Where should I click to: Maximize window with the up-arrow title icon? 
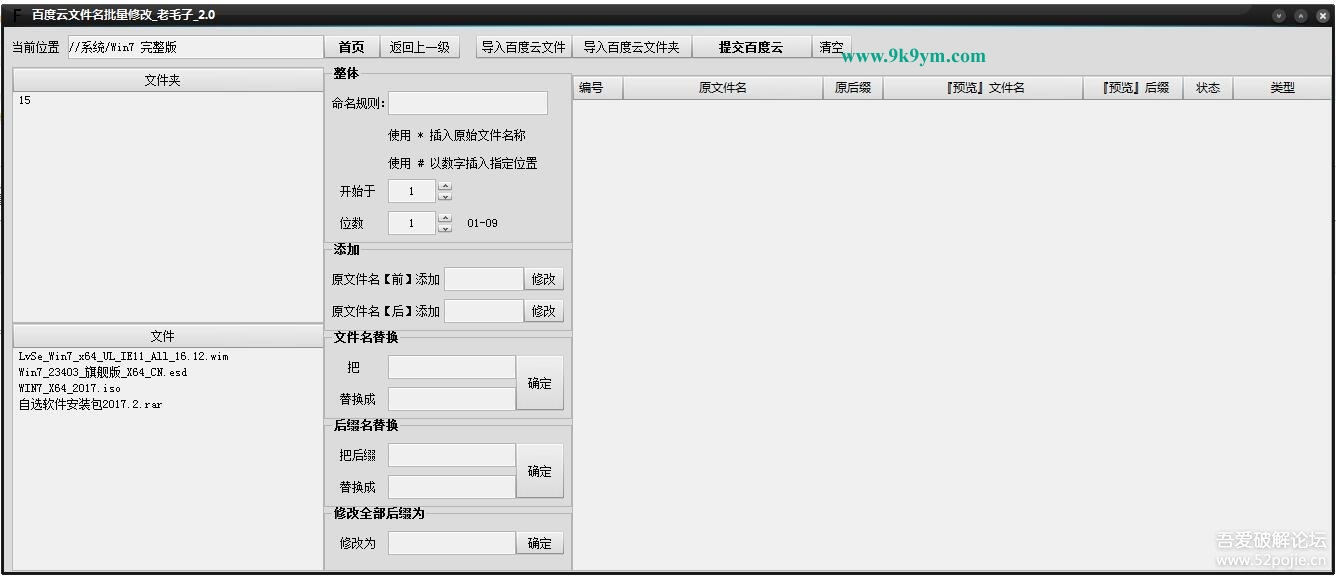(x=1301, y=16)
